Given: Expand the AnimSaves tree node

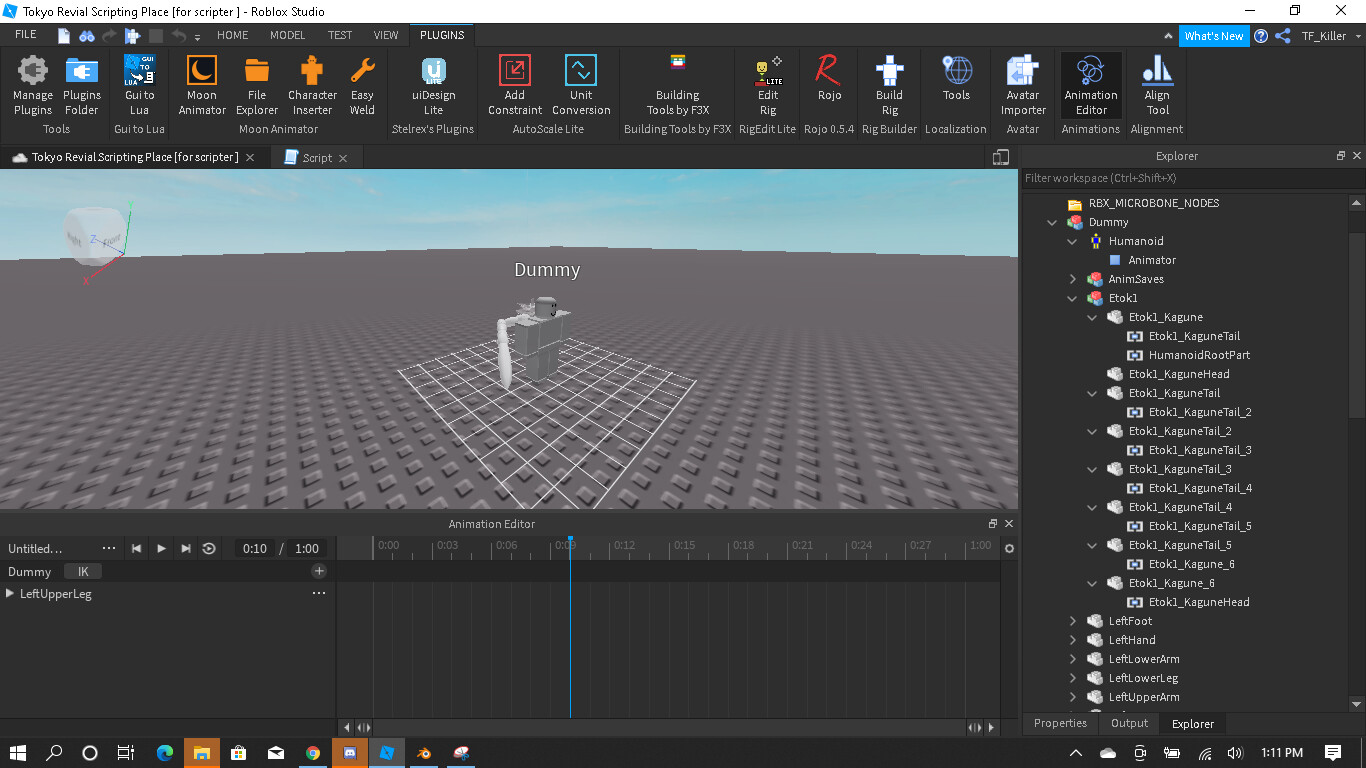Looking at the screenshot, I should tap(1073, 279).
